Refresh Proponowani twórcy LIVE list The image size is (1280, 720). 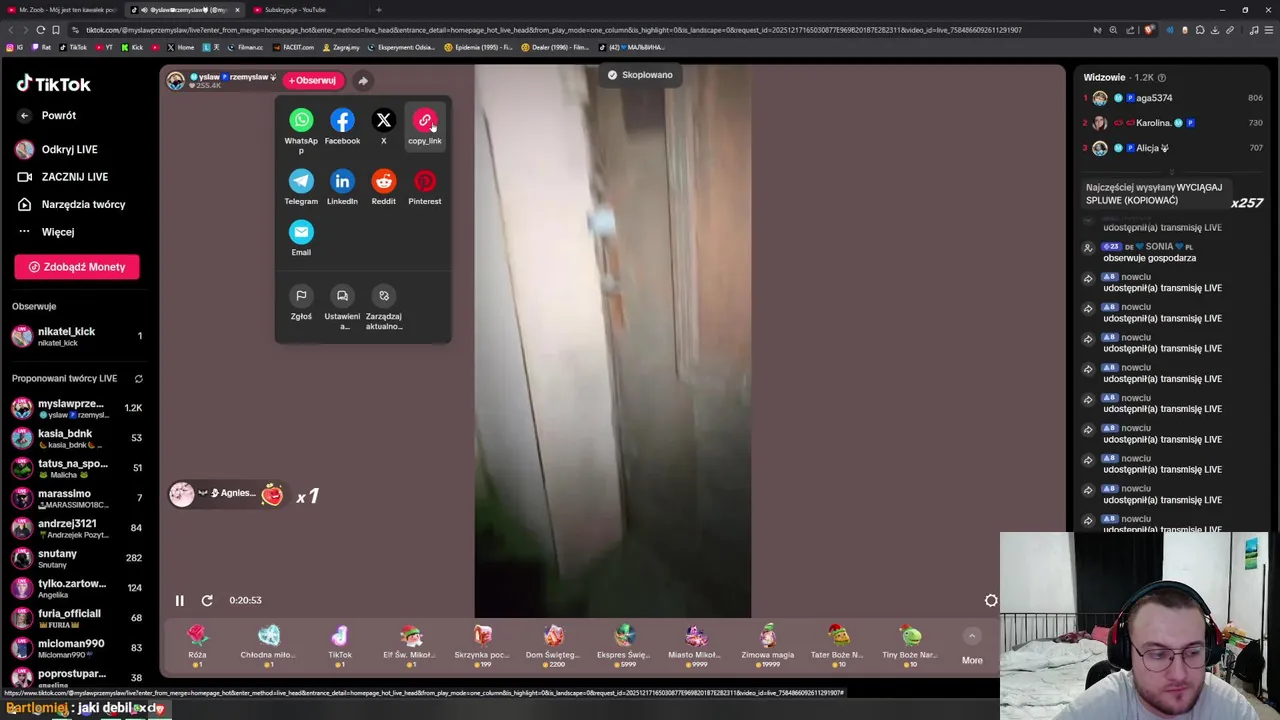138,379
